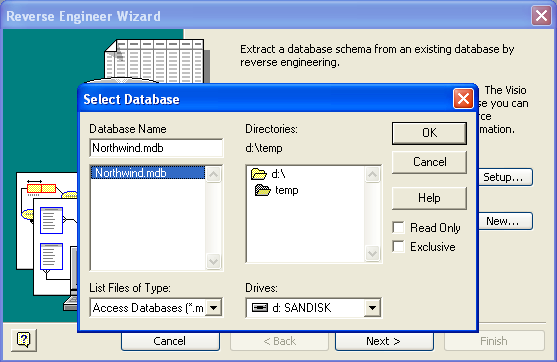Open the d:\ folder in Directories
The height and width of the screenshot is (362, 557).
pyautogui.click(x=278, y=174)
